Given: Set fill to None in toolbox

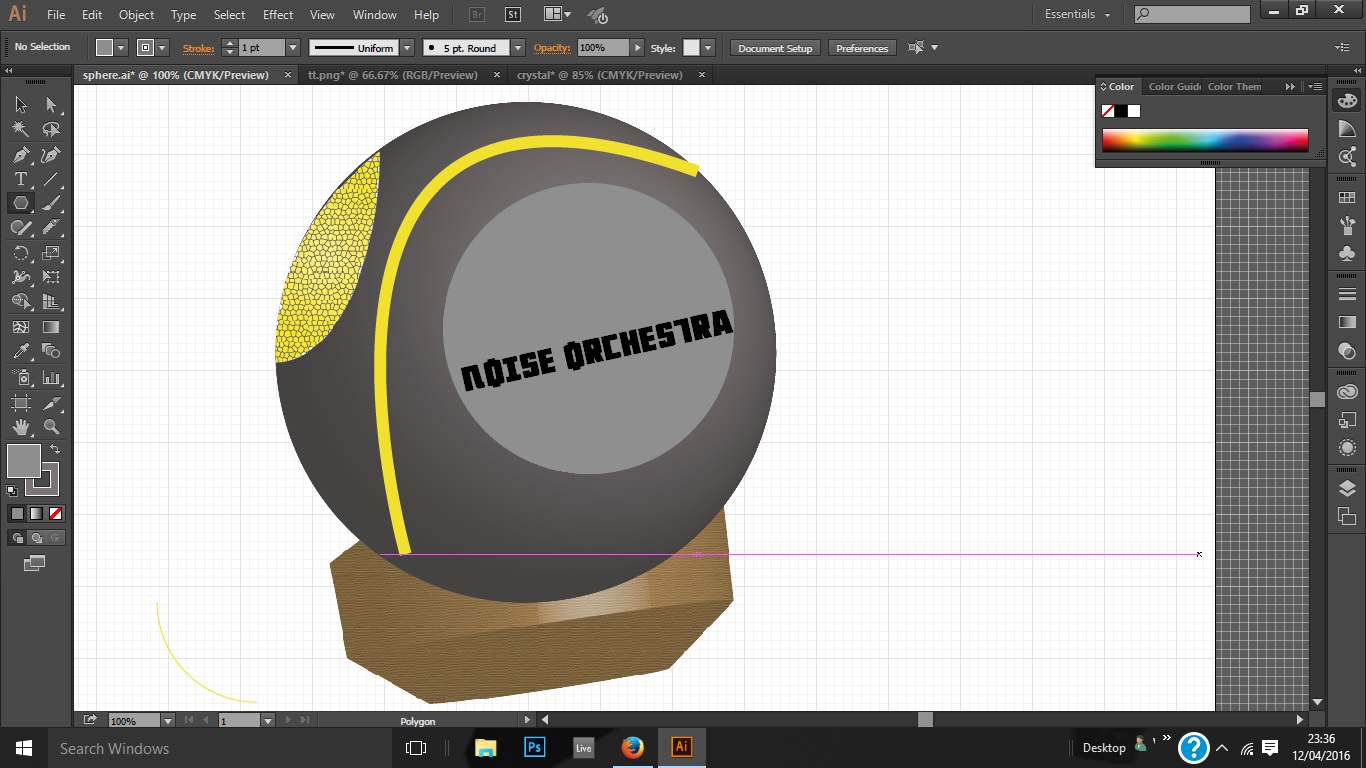Looking at the screenshot, I should pyautogui.click(x=56, y=513).
